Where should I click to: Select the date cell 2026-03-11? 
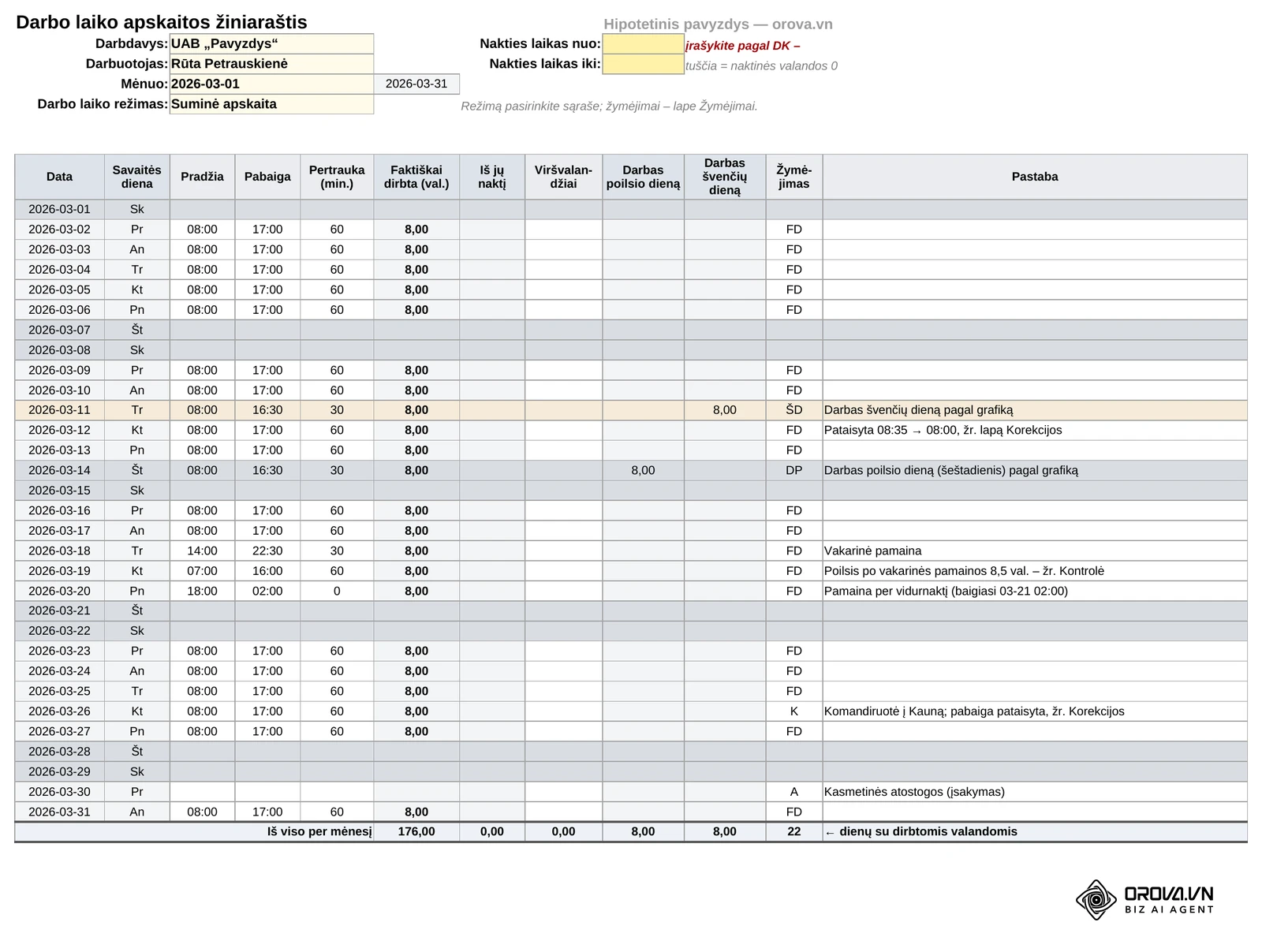(x=59, y=410)
